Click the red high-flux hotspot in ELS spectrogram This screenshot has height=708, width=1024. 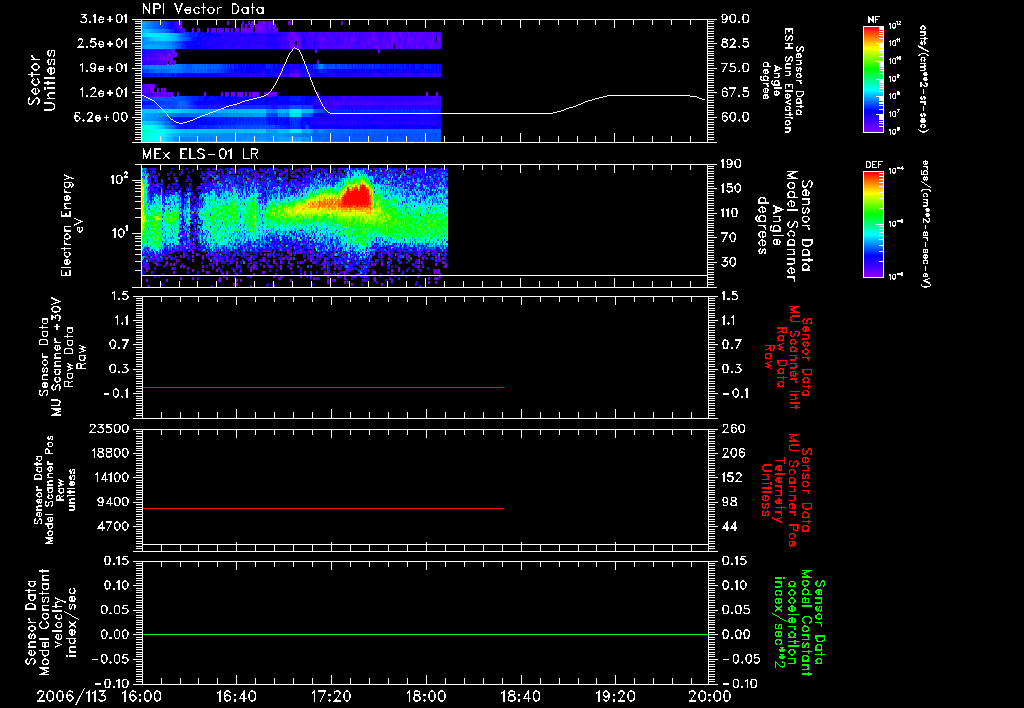(356, 197)
